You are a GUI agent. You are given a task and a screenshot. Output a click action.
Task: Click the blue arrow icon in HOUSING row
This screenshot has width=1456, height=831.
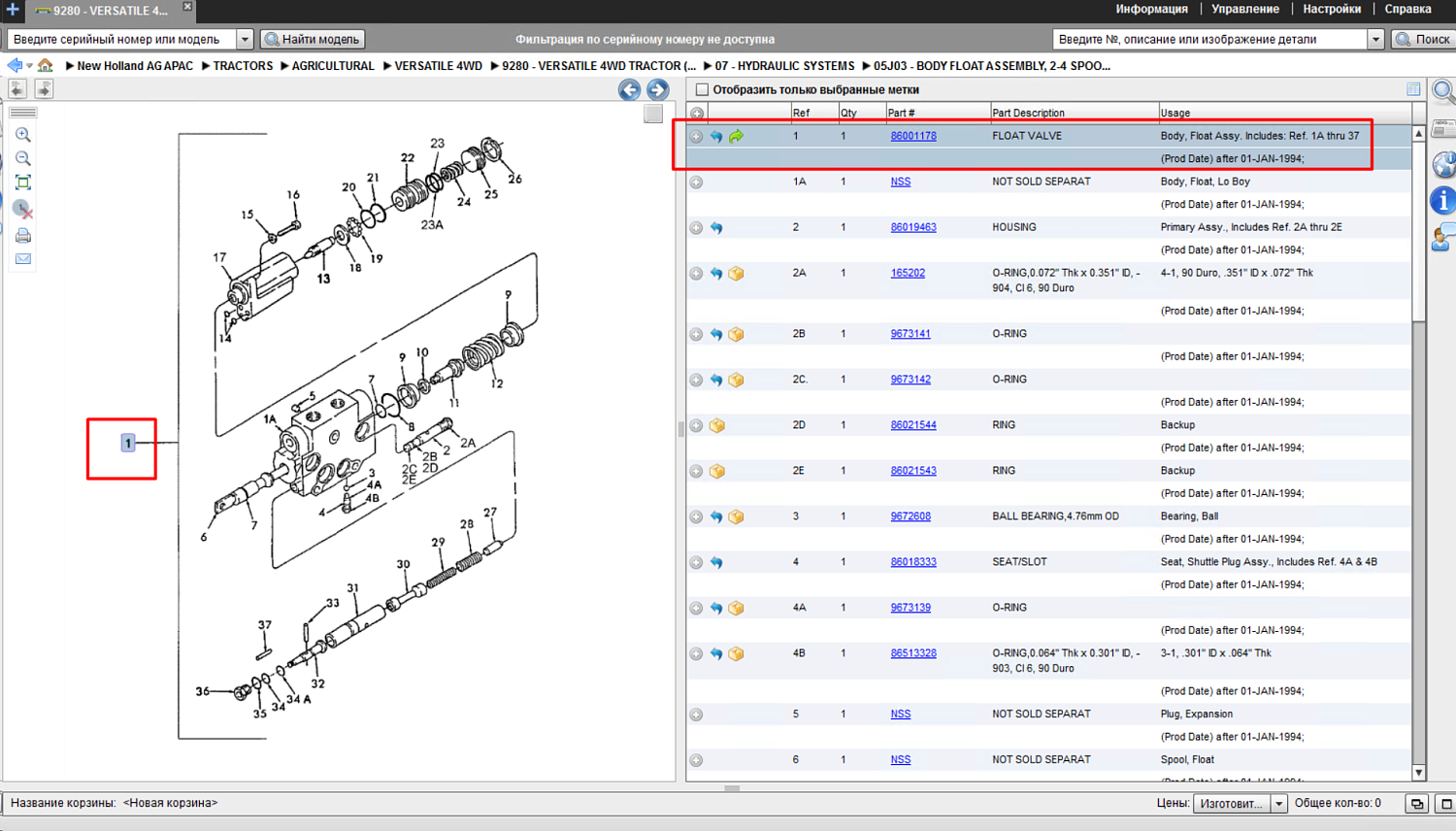click(716, 228)
